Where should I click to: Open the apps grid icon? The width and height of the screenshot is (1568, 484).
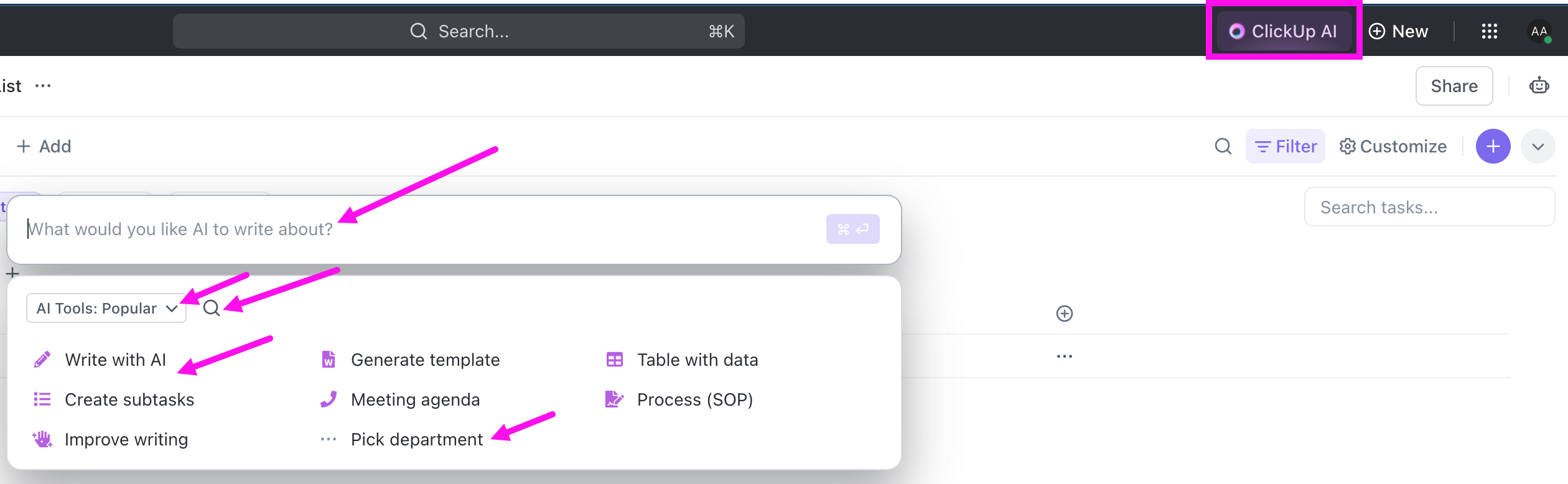click(1489, 31)
